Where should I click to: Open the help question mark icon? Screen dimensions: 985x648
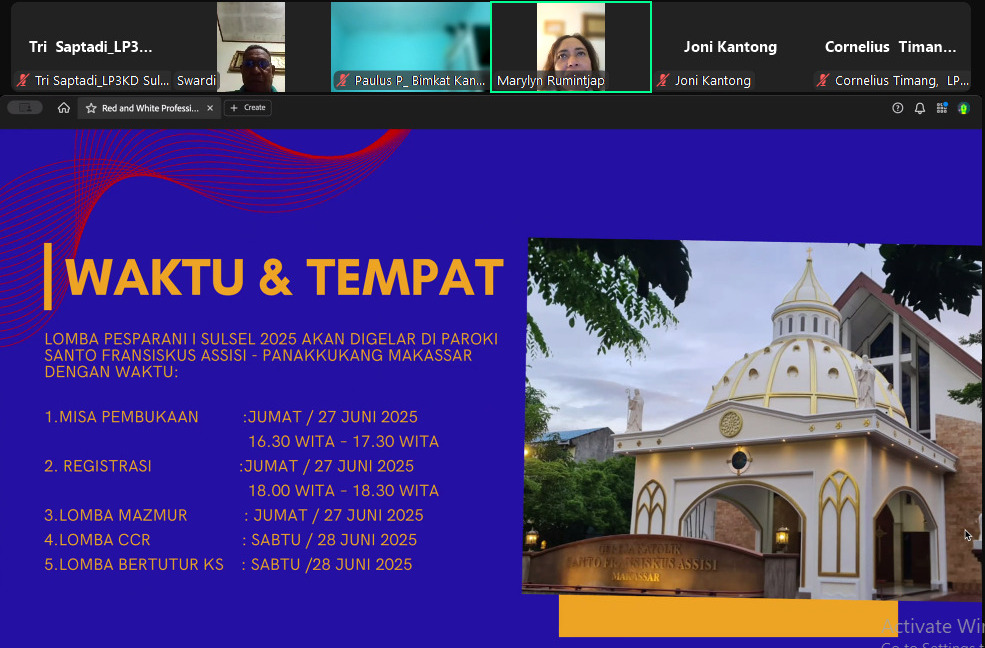coord(898,108)
